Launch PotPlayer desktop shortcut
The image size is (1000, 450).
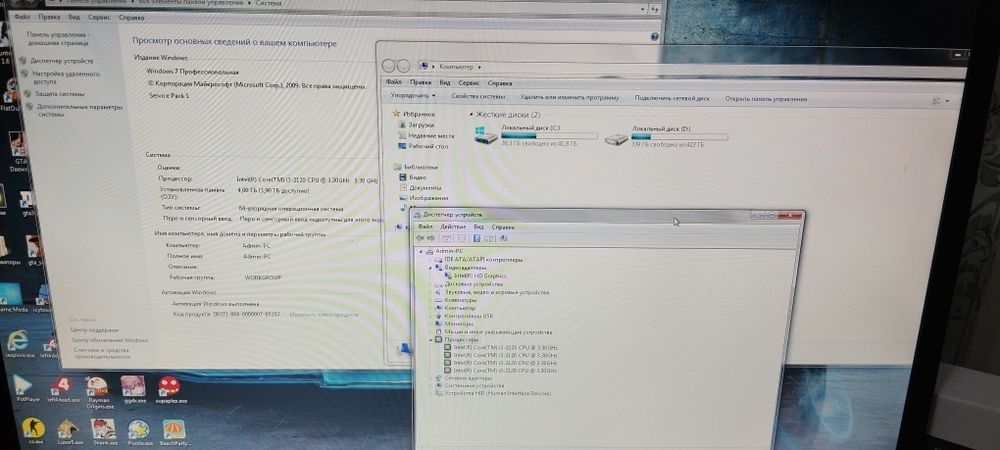pos(23,386)
